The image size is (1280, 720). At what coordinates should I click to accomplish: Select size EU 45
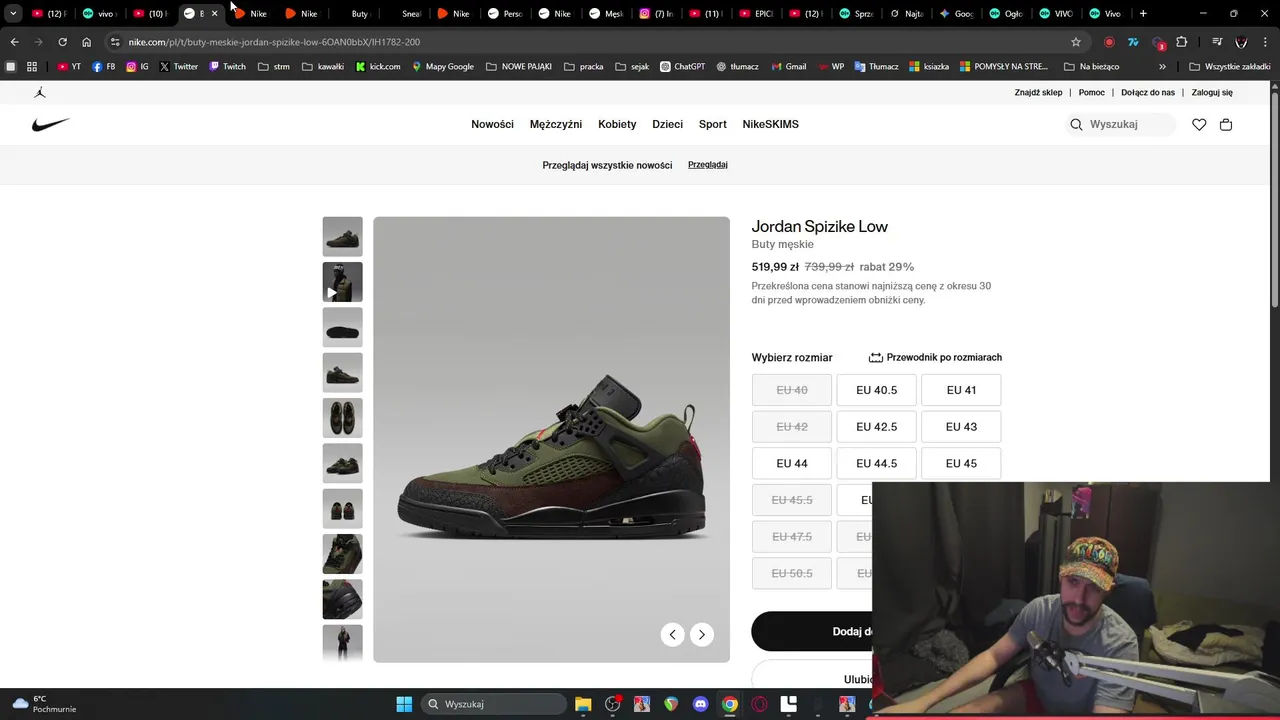(x=961, y=464)
